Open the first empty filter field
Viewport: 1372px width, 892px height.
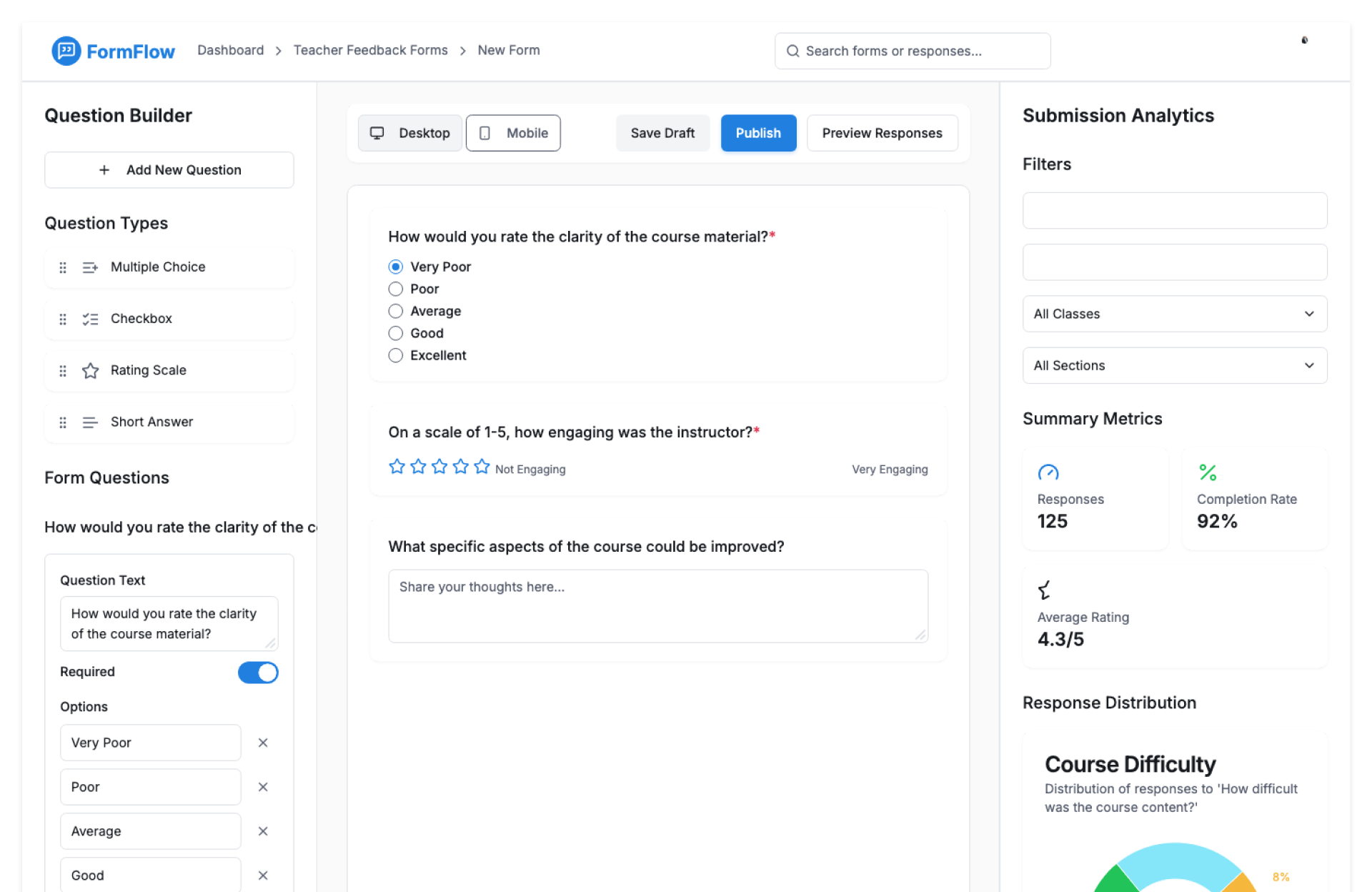(1174, 211)
